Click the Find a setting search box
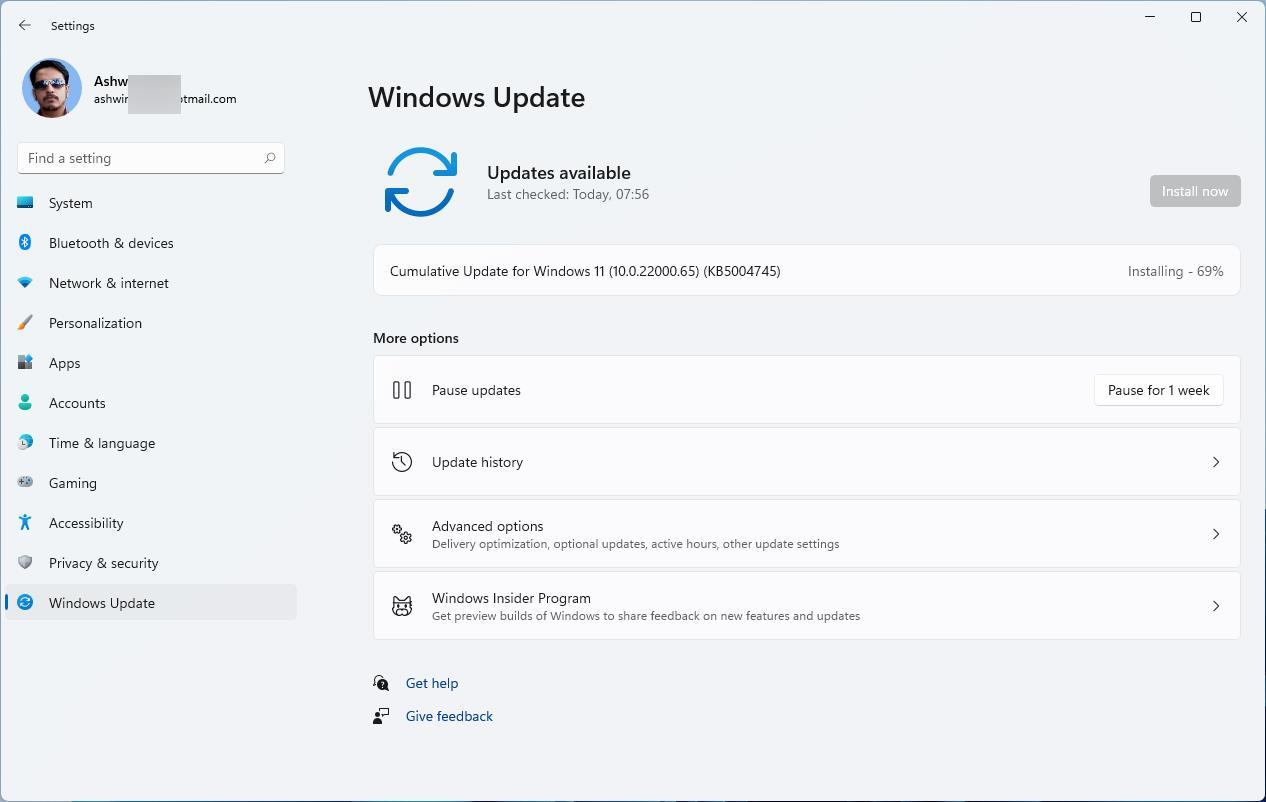Image resolution: width=1266 pixels, height=802 pixels. point(151,158)
